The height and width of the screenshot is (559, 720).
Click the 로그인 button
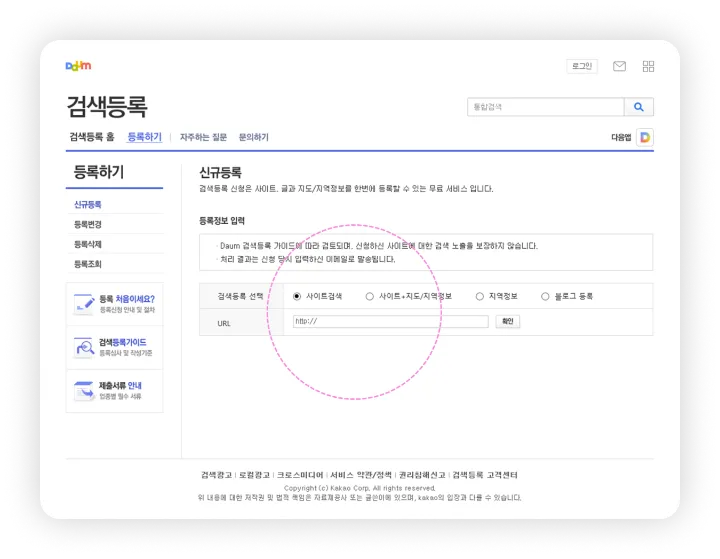[x=582, y=66]
